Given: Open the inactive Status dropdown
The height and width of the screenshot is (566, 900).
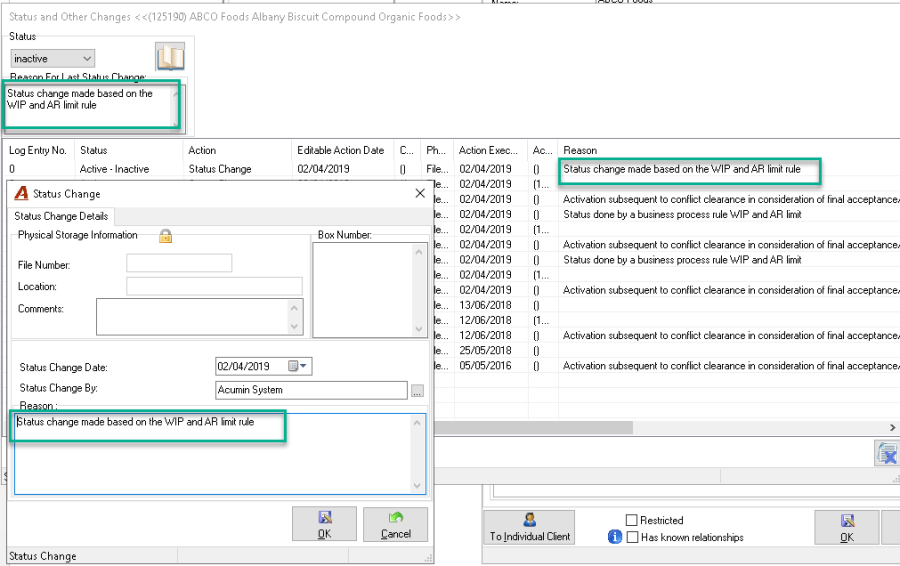Looking at the screenshot, I should (52, 59).
